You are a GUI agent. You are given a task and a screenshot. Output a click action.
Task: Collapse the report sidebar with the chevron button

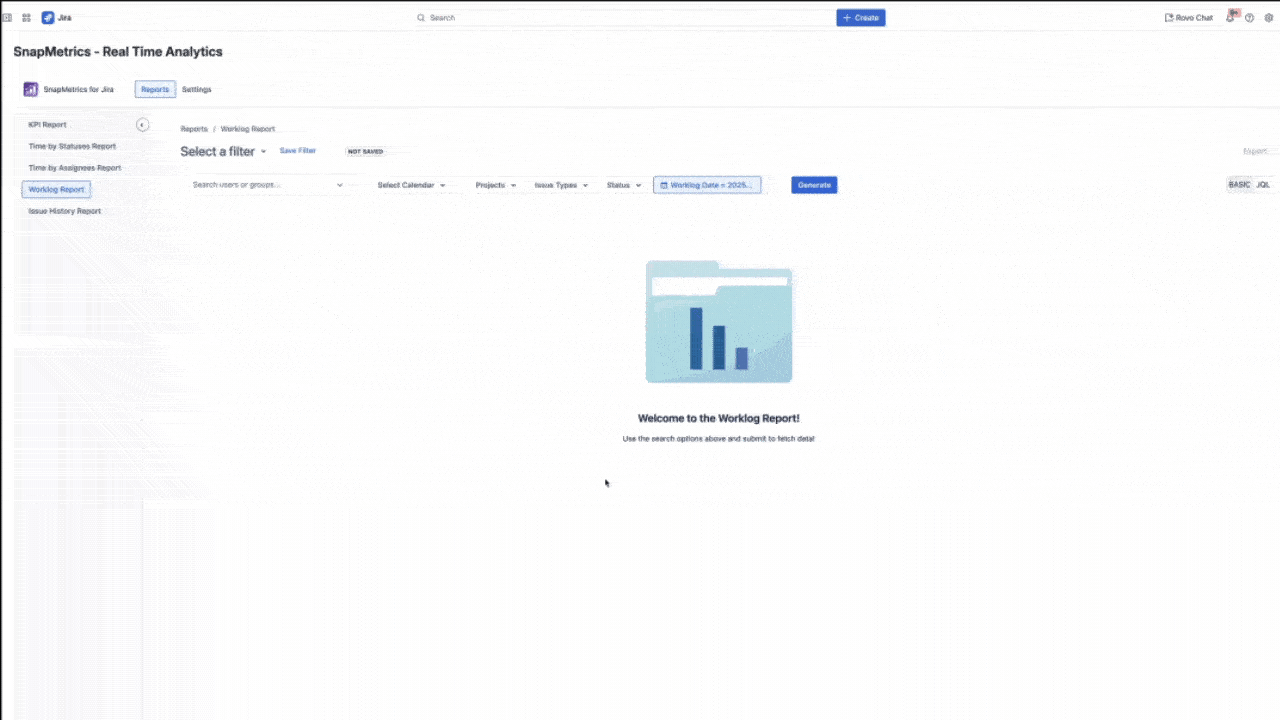tap(143, 124)
